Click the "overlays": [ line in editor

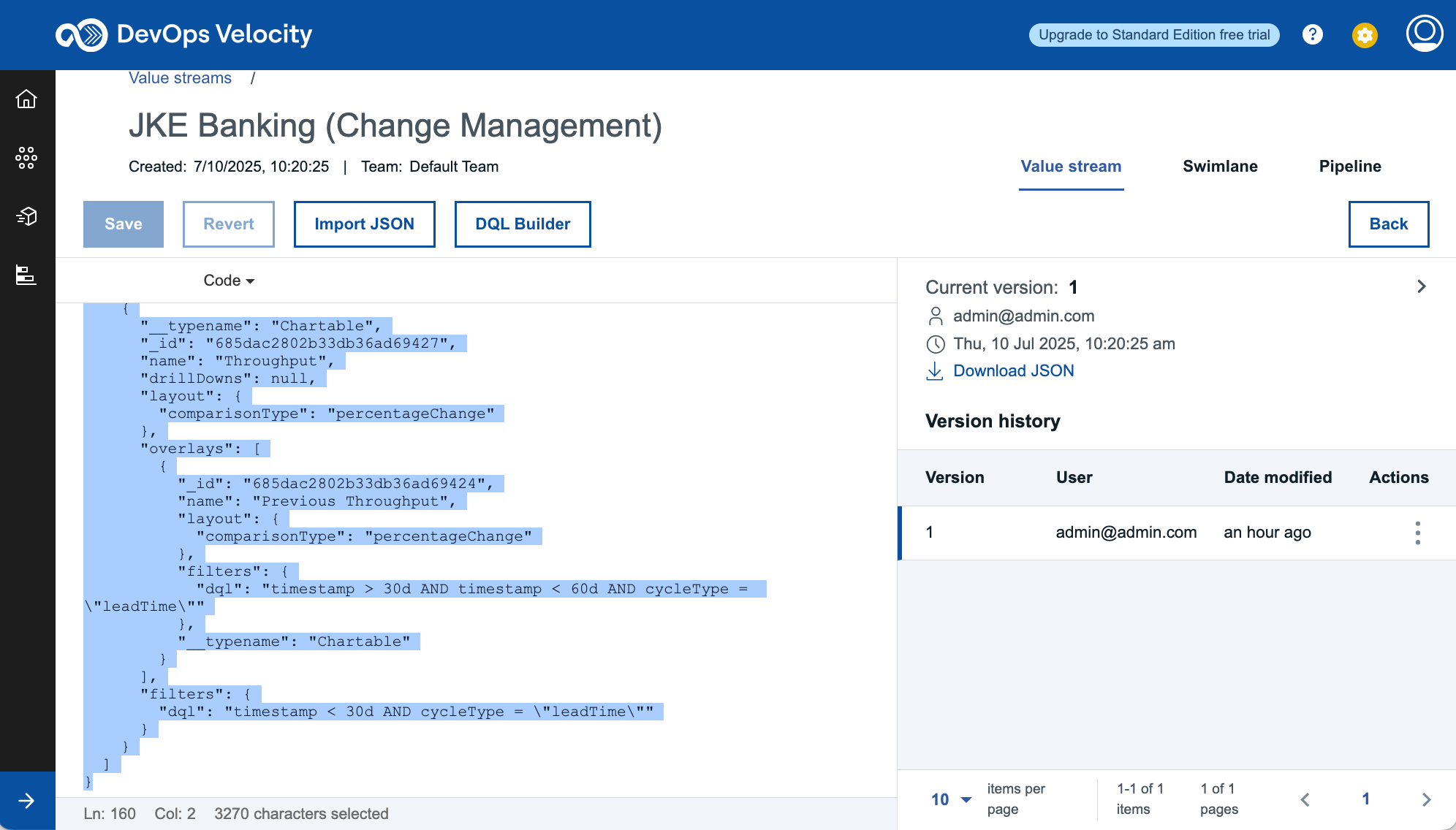point(201,449)
